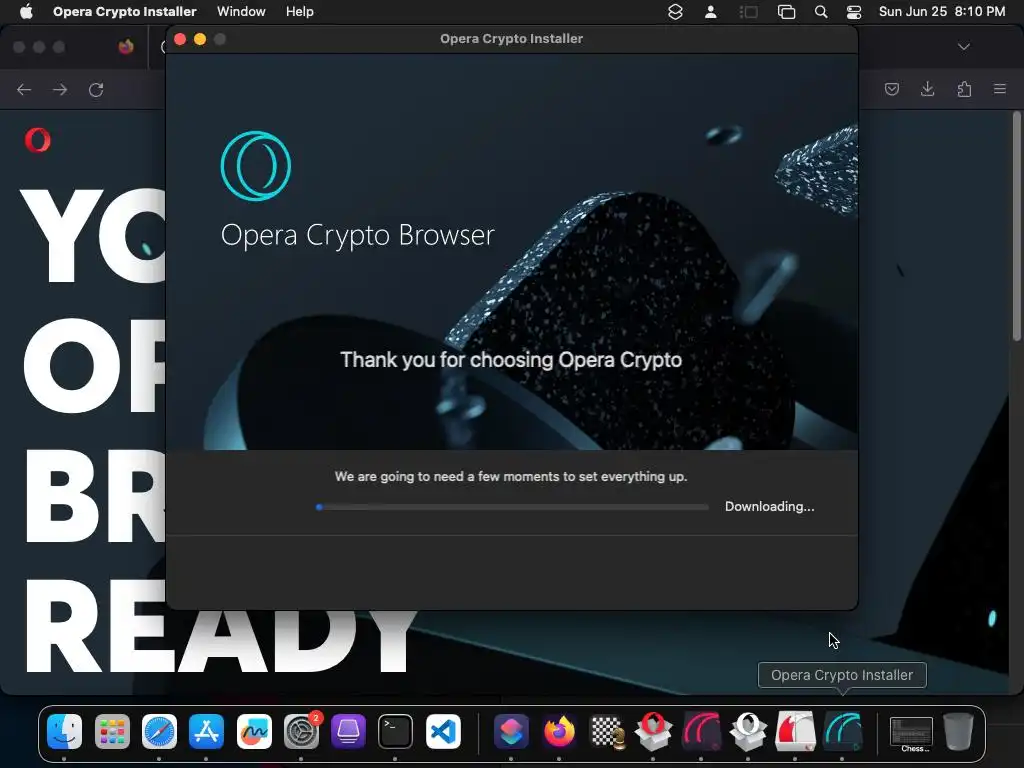Open Control Center in menu bar
The height and width of the screenshot is (768, 1024).
click(x=854, y=12)
